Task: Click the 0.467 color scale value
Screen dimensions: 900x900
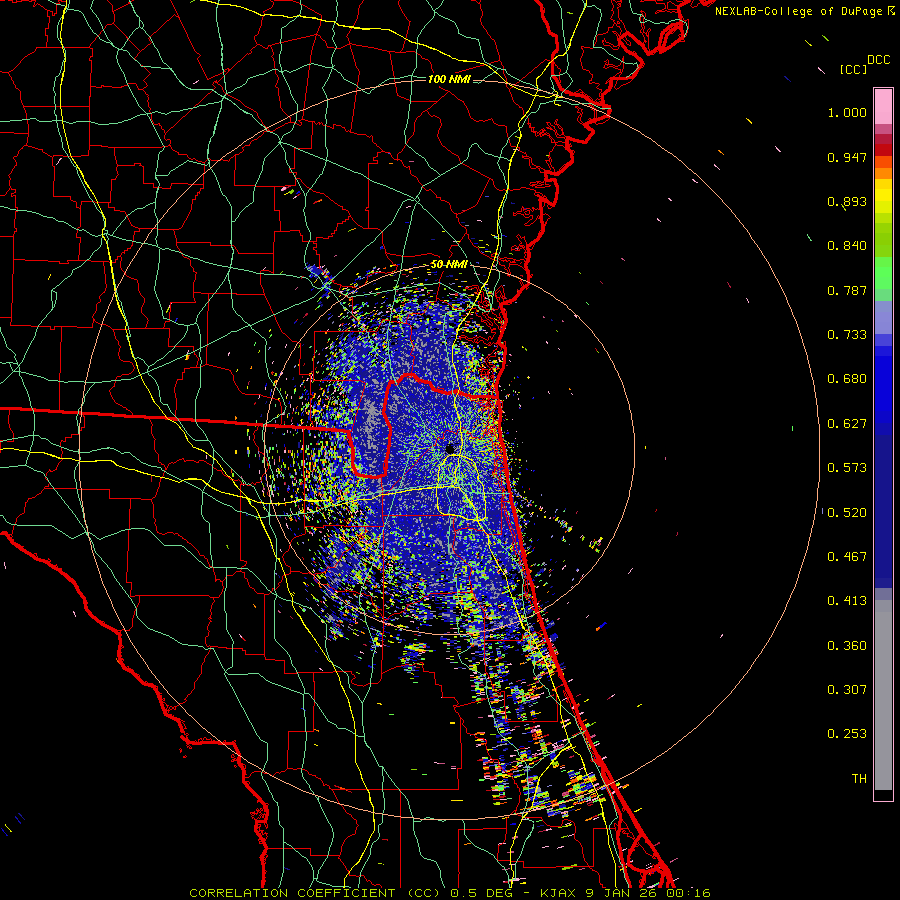Action: pyautogui.click(x=847, y=557)
